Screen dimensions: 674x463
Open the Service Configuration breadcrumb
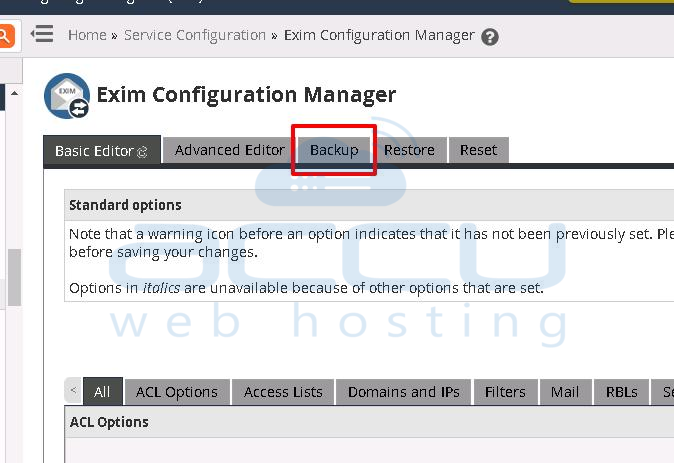click(x=195, y=35)
